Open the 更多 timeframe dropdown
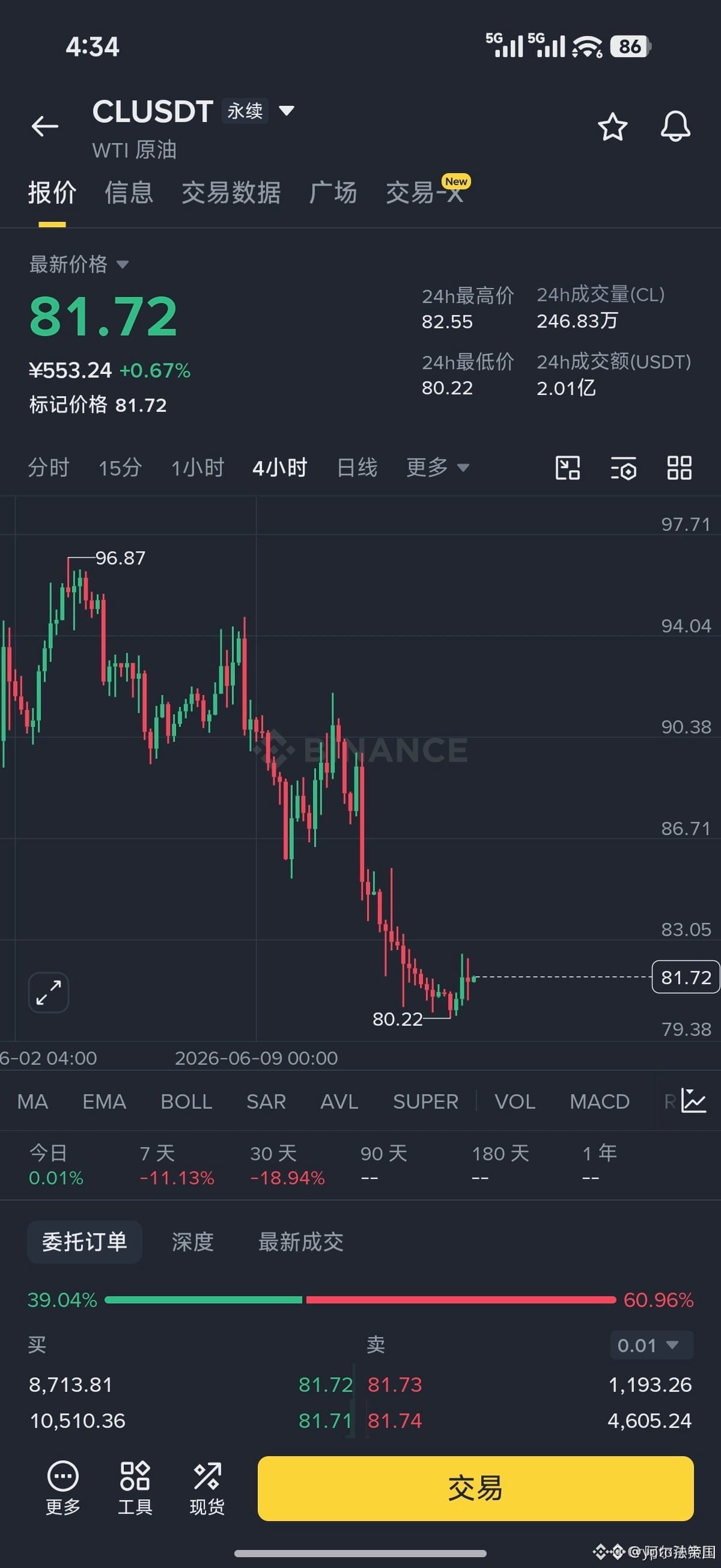721x1568 pixels. (437, 468)
